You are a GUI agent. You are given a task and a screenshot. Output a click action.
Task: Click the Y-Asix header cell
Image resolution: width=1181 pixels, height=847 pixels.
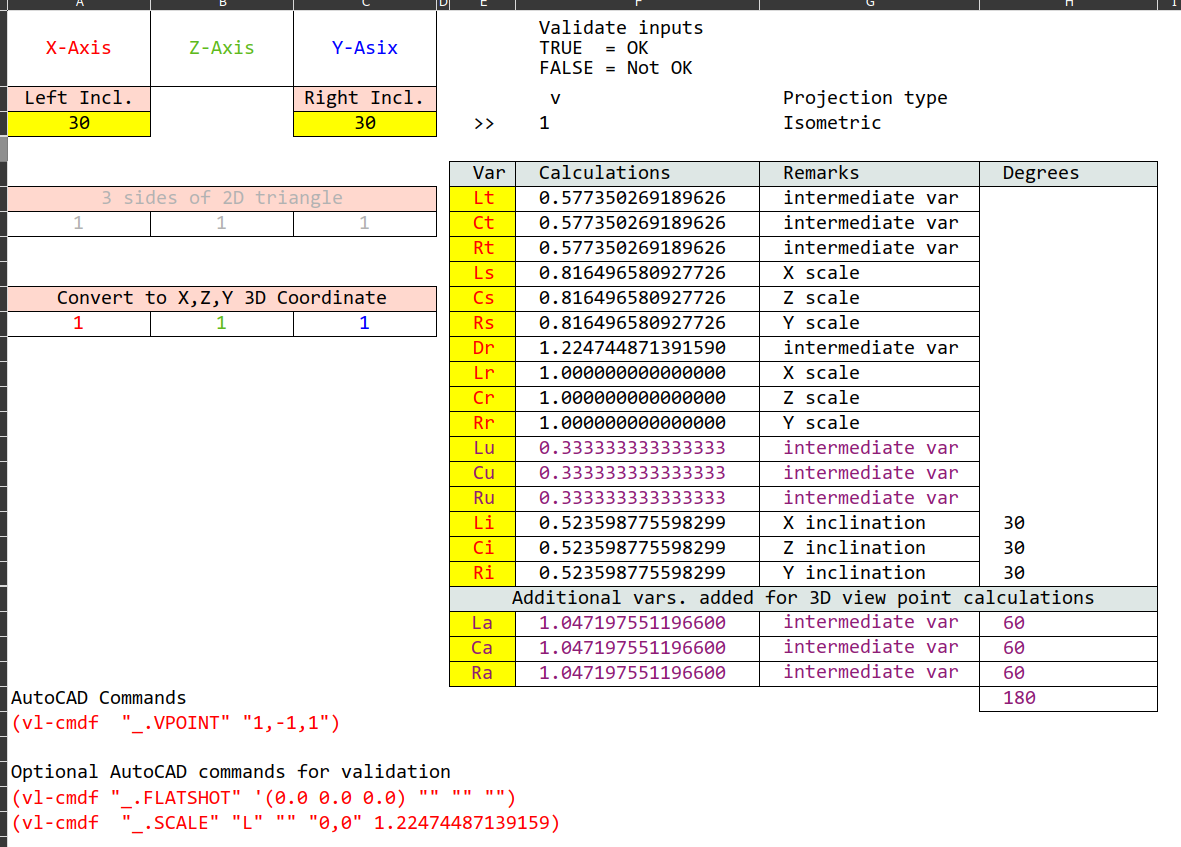point(365,48)
